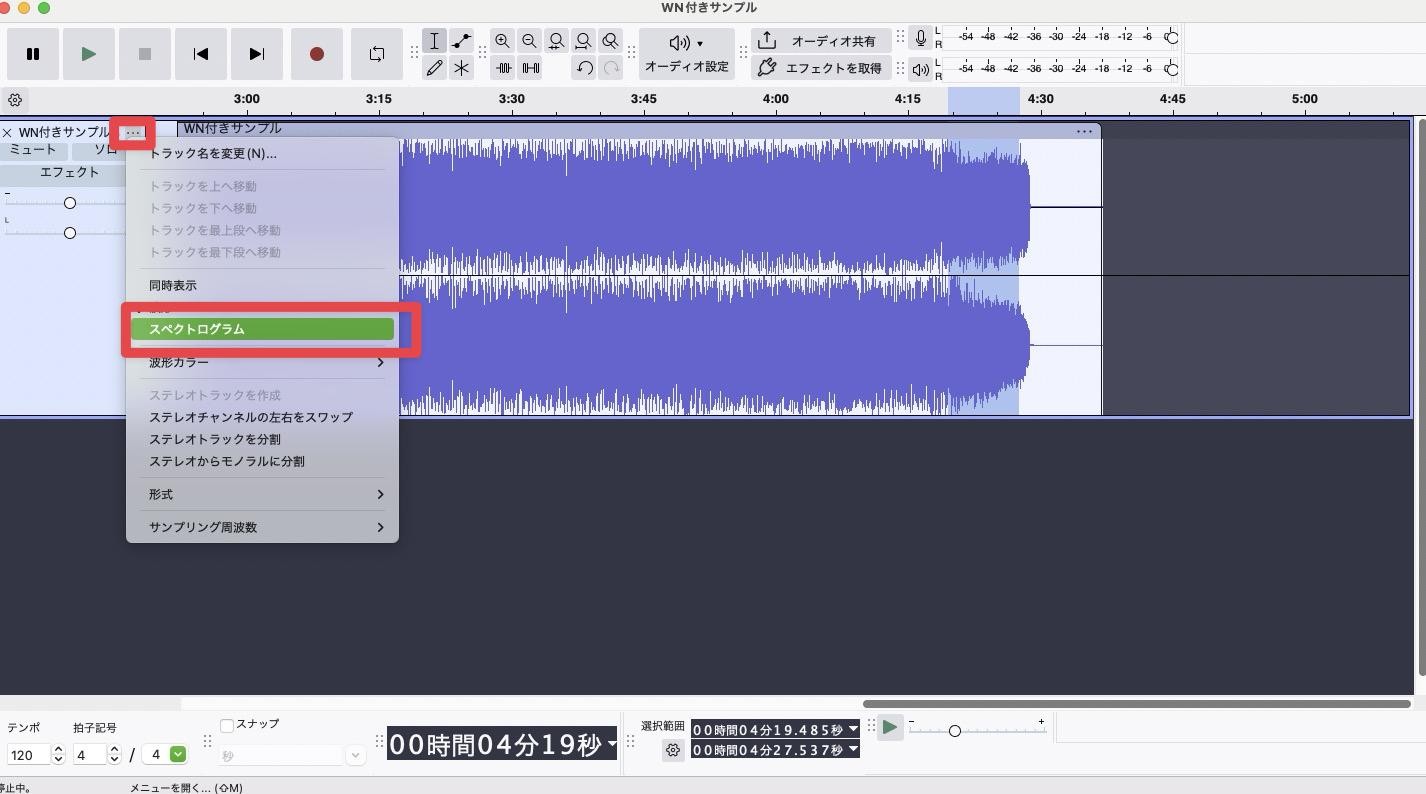Select スペクトログラム from the track menu
The height and width of the screenshot is (794, 1426).
(262, 329)
